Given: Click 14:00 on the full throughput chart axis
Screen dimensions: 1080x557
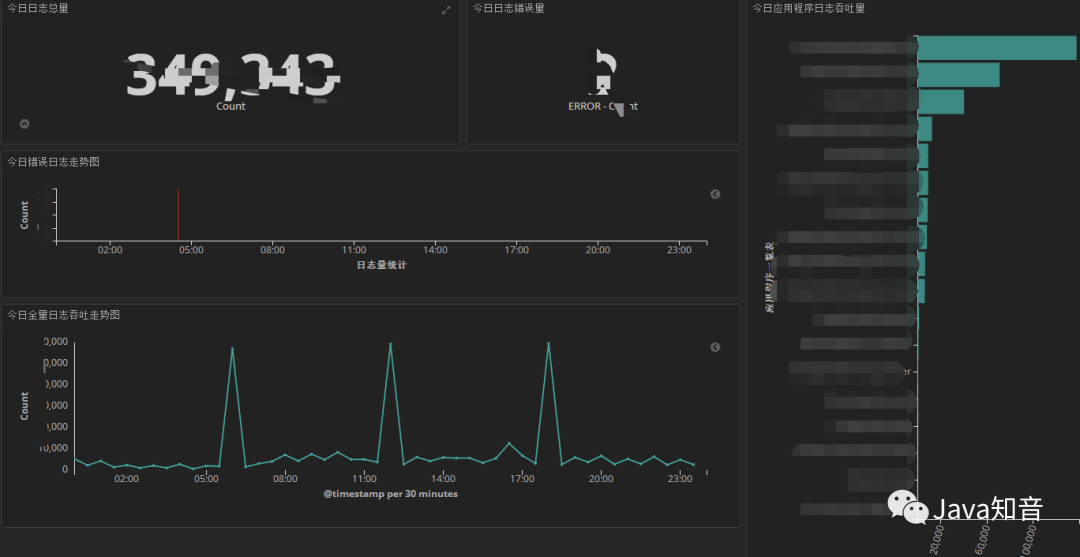Looking at the screenshot, I should click(443, 479).
